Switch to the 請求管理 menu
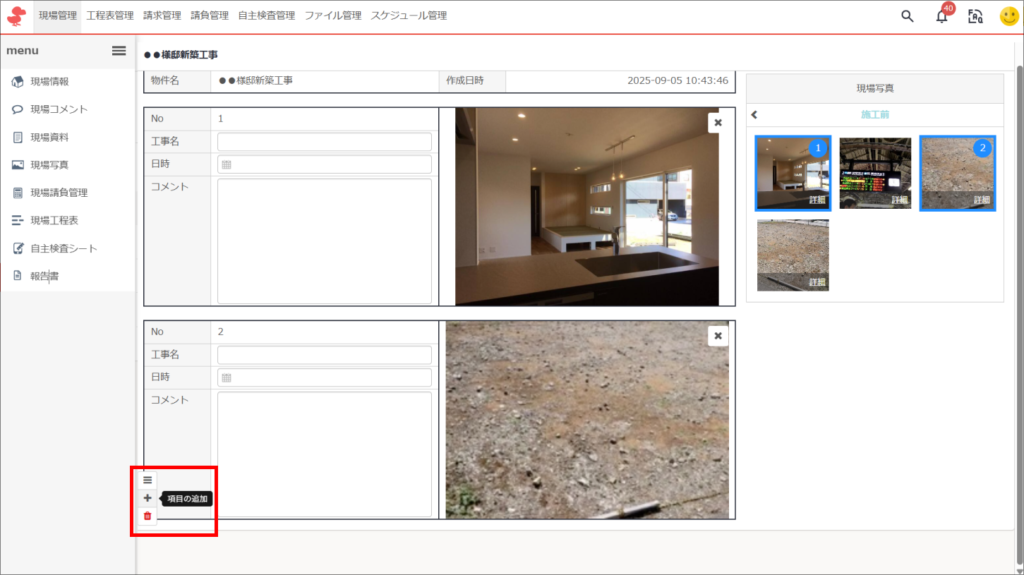 coord(162,16)
